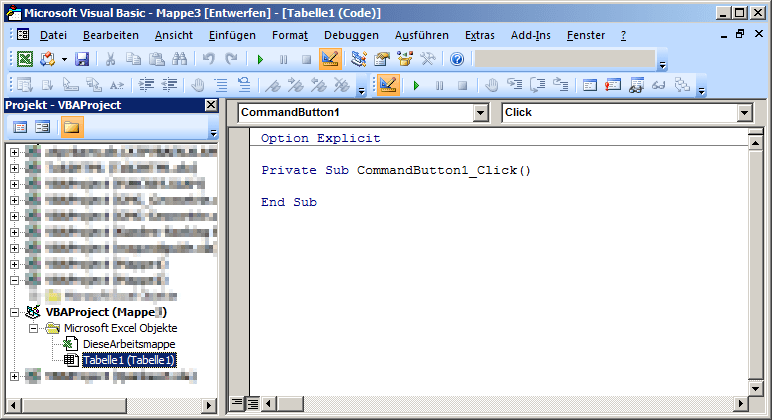772x420 pixels.
Task: Click the Step Into icon on Debug toolbar
Action: point(515,86)
